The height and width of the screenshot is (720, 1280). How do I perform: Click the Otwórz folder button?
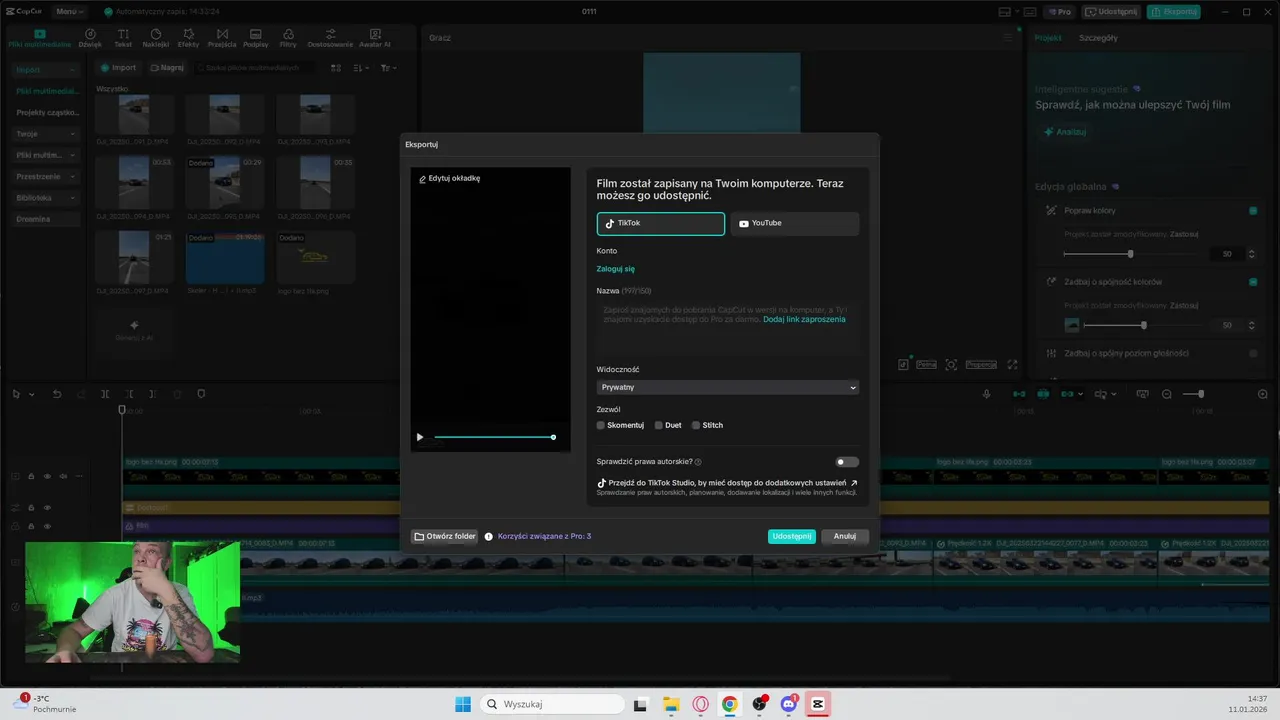click(x=445, y=536)
